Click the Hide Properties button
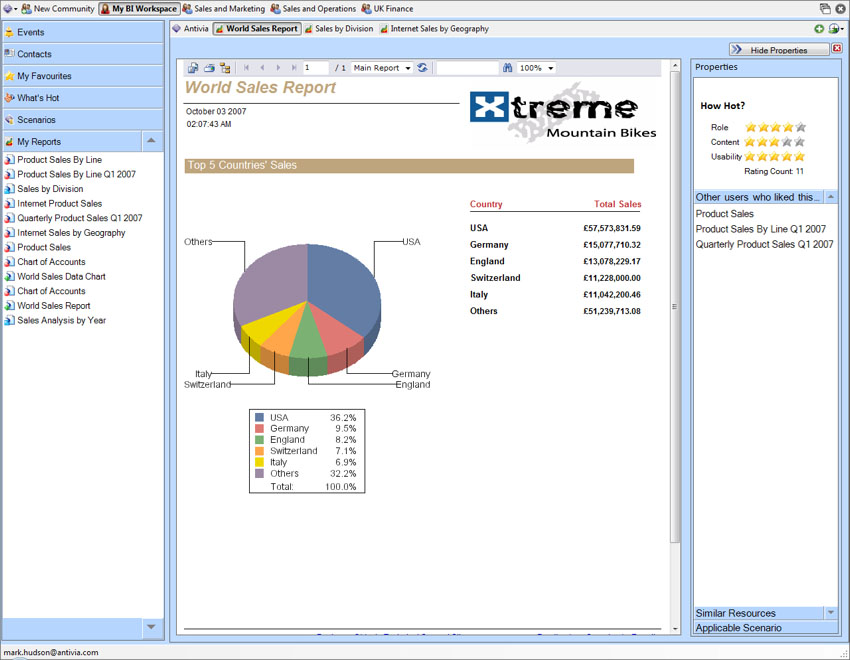Screen dimensions: 850x660 778,50
